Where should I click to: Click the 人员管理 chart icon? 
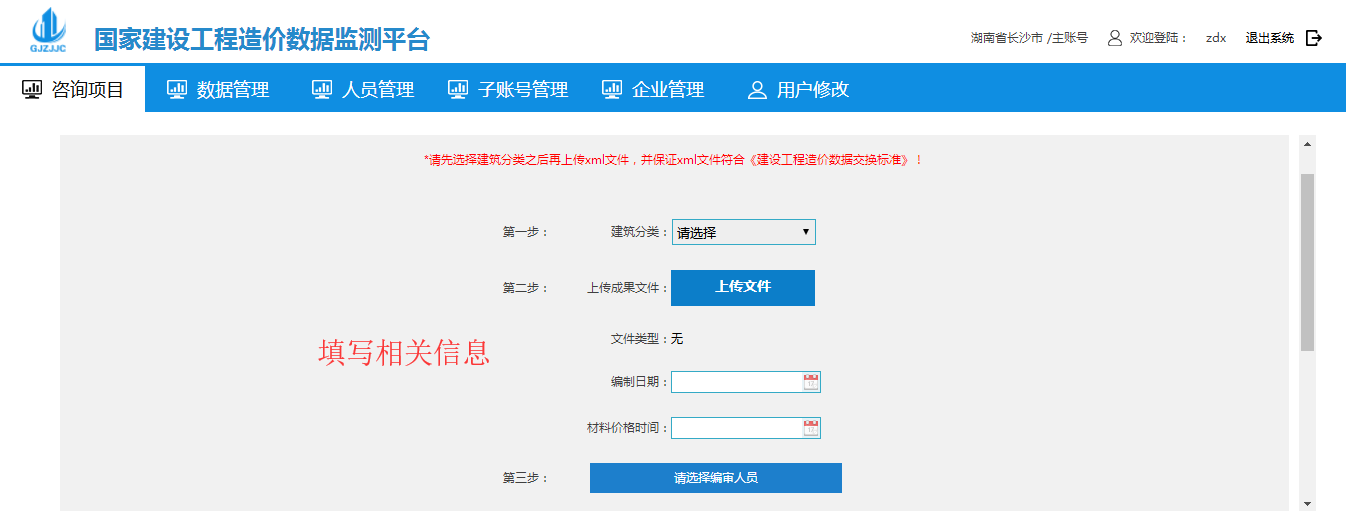pyautogui.click(x=322, y=89)
